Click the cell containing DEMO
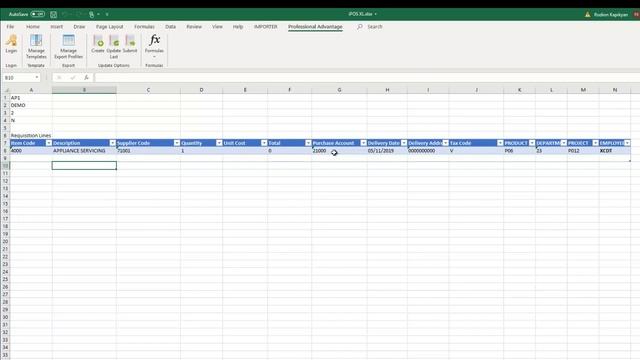This screenshot has width=640, height=360. point(31,105)
